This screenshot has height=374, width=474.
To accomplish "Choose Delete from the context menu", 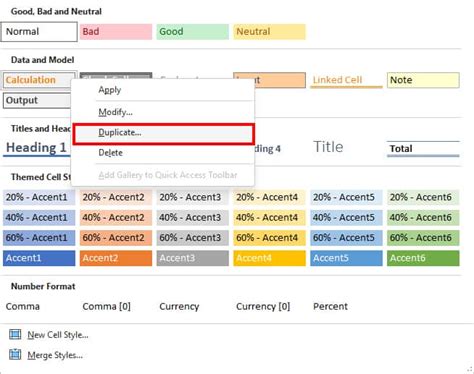I will [x=163, y=153].
